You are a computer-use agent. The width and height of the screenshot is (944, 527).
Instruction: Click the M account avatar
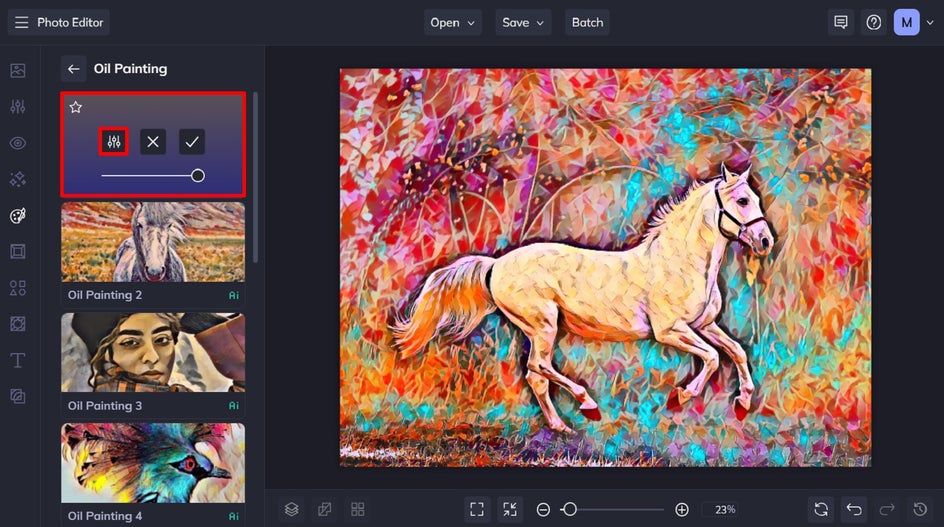906,22
